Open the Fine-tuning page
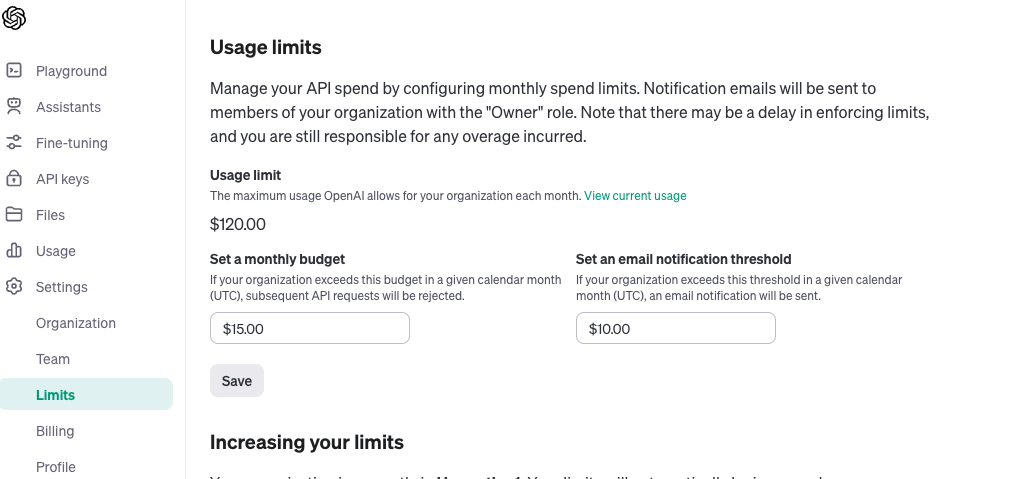This screenshot has height=479, width=1025. (x=71, y=143)
